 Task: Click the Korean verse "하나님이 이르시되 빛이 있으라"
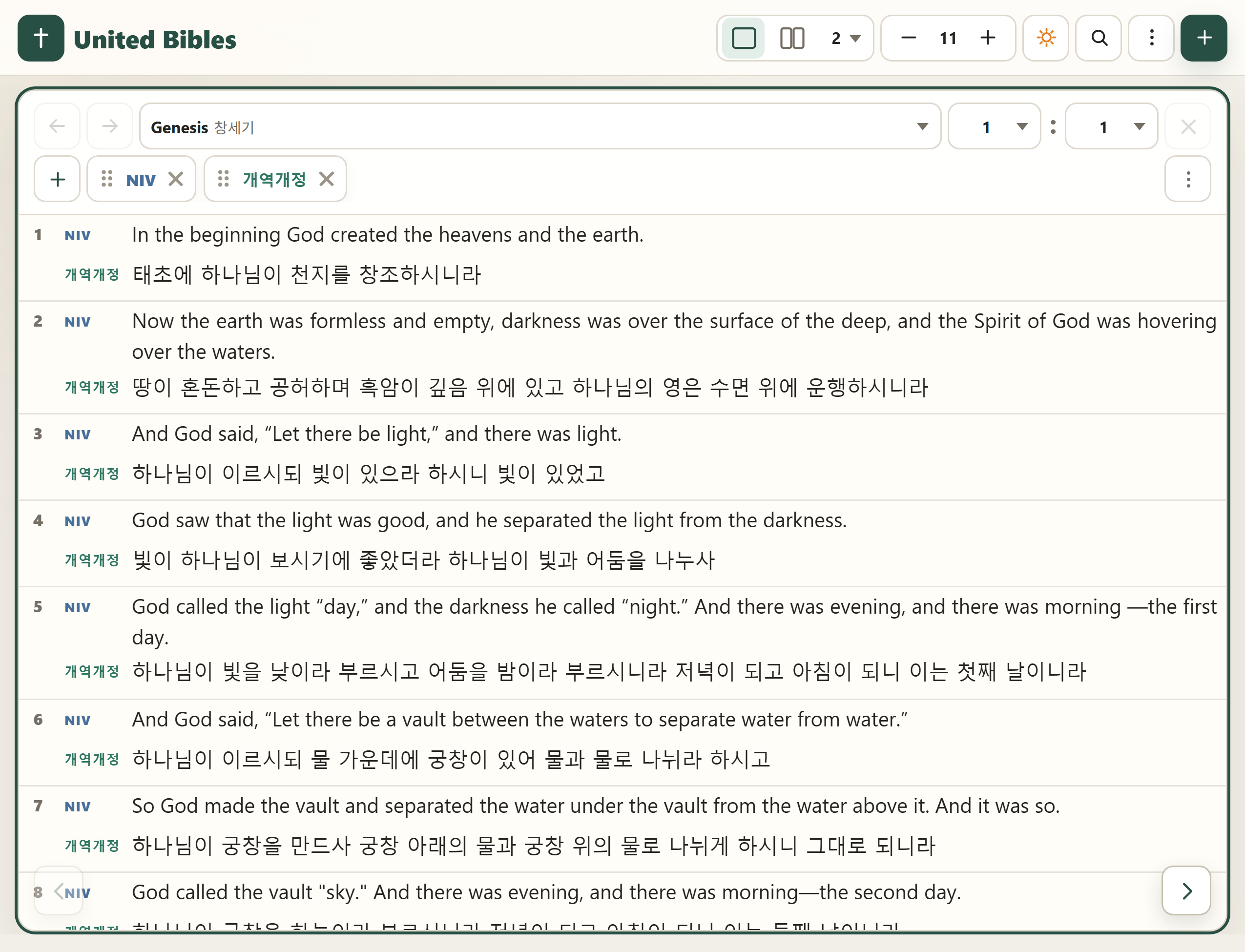click(x=368, y=474)
